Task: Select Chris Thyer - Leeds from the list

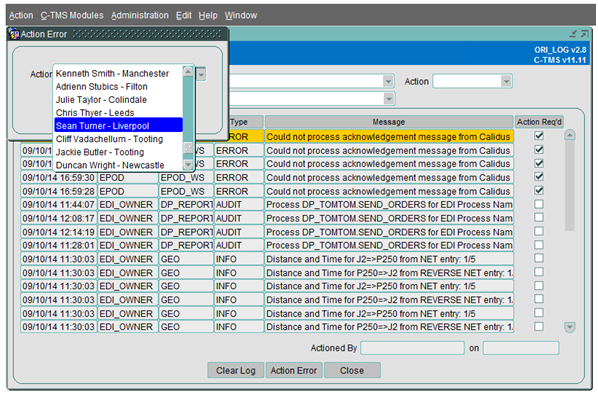Action: pos(118,113)
